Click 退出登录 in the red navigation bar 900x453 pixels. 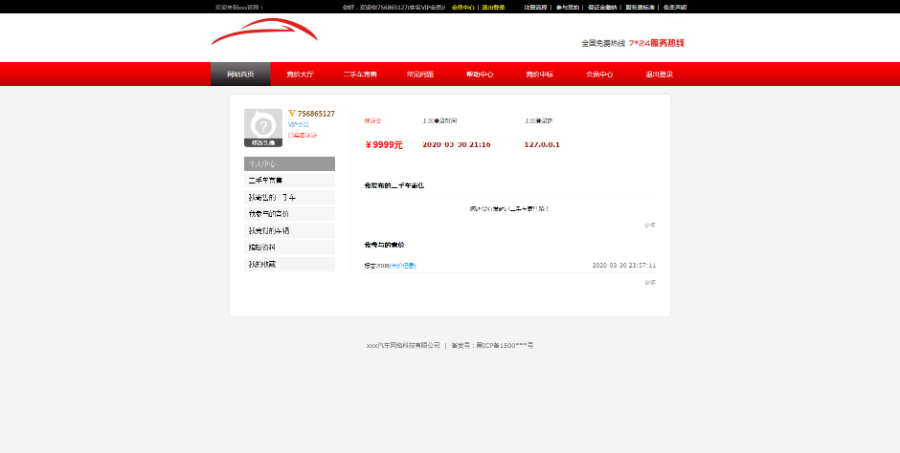659,74
